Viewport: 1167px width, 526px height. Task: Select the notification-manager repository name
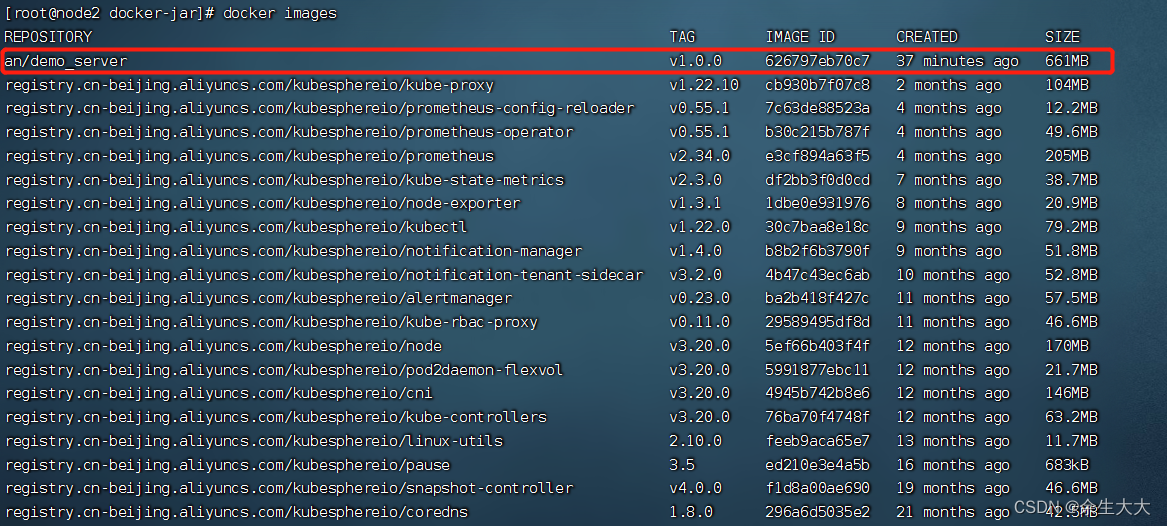(293, 251)
